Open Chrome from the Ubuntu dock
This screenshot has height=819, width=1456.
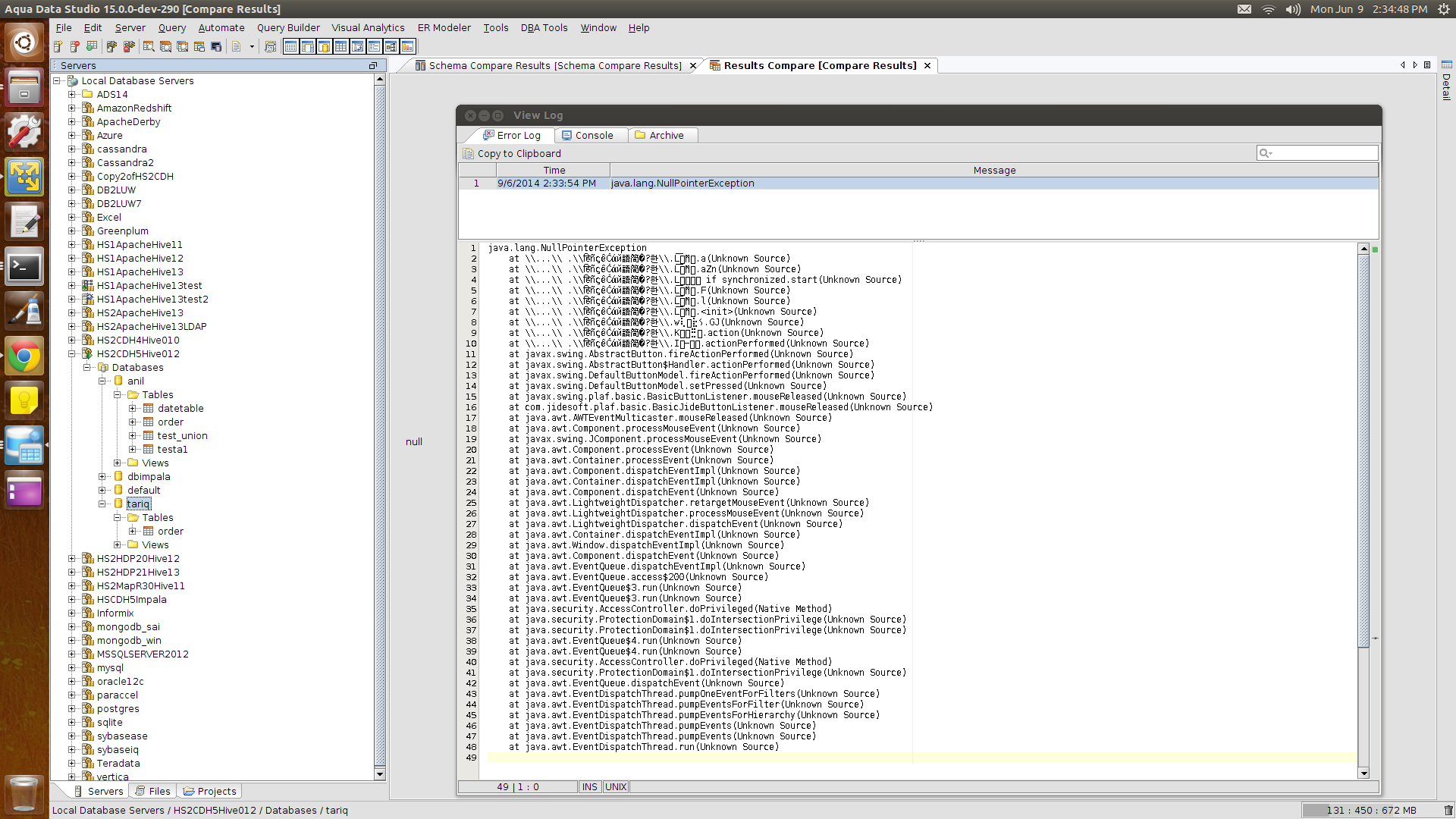point(24,356)
